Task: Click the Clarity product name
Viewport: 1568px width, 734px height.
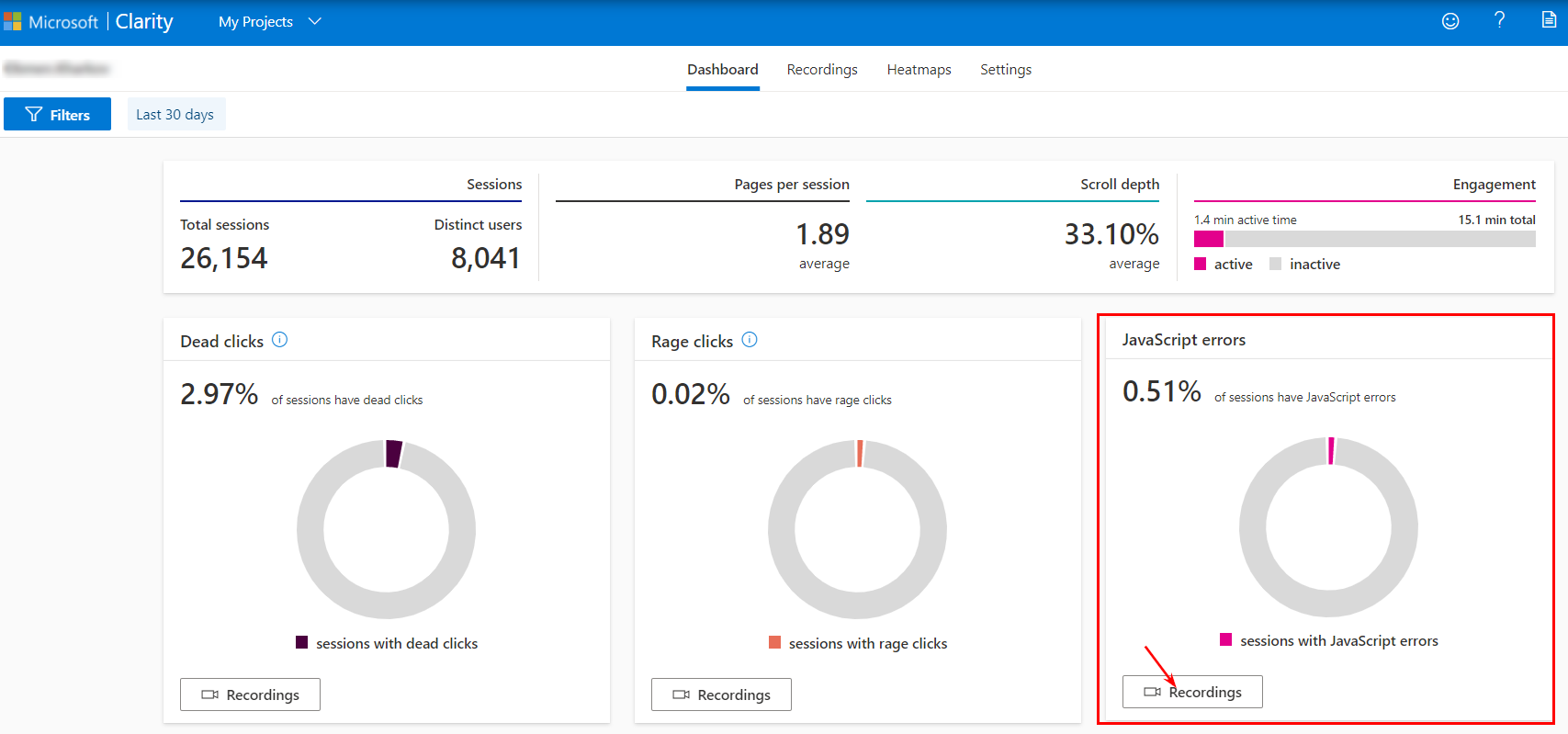Action: [x=144, y=21]
